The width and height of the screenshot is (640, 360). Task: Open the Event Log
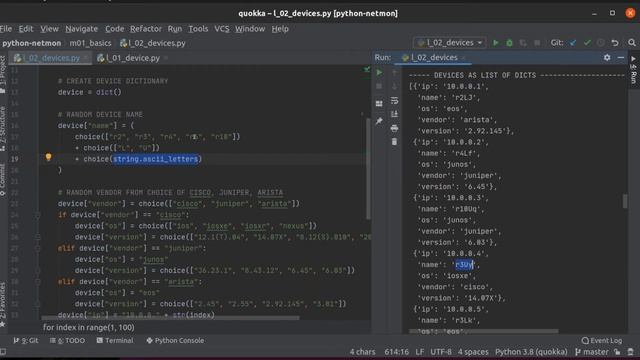602,340
